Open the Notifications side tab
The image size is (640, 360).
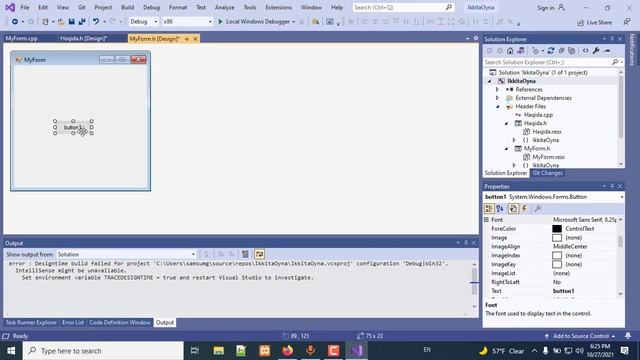(x=632, y=49)
